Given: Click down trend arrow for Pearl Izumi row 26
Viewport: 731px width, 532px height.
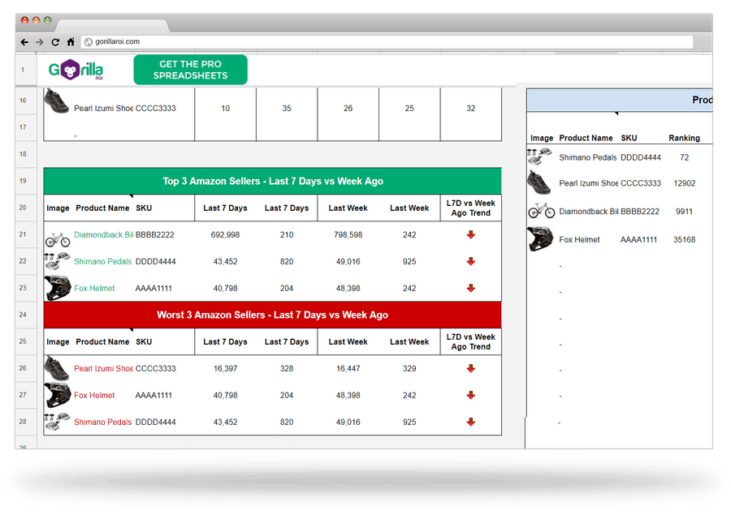Looking at the screenshot, I should pyautogui.click(x=471, y=368).
